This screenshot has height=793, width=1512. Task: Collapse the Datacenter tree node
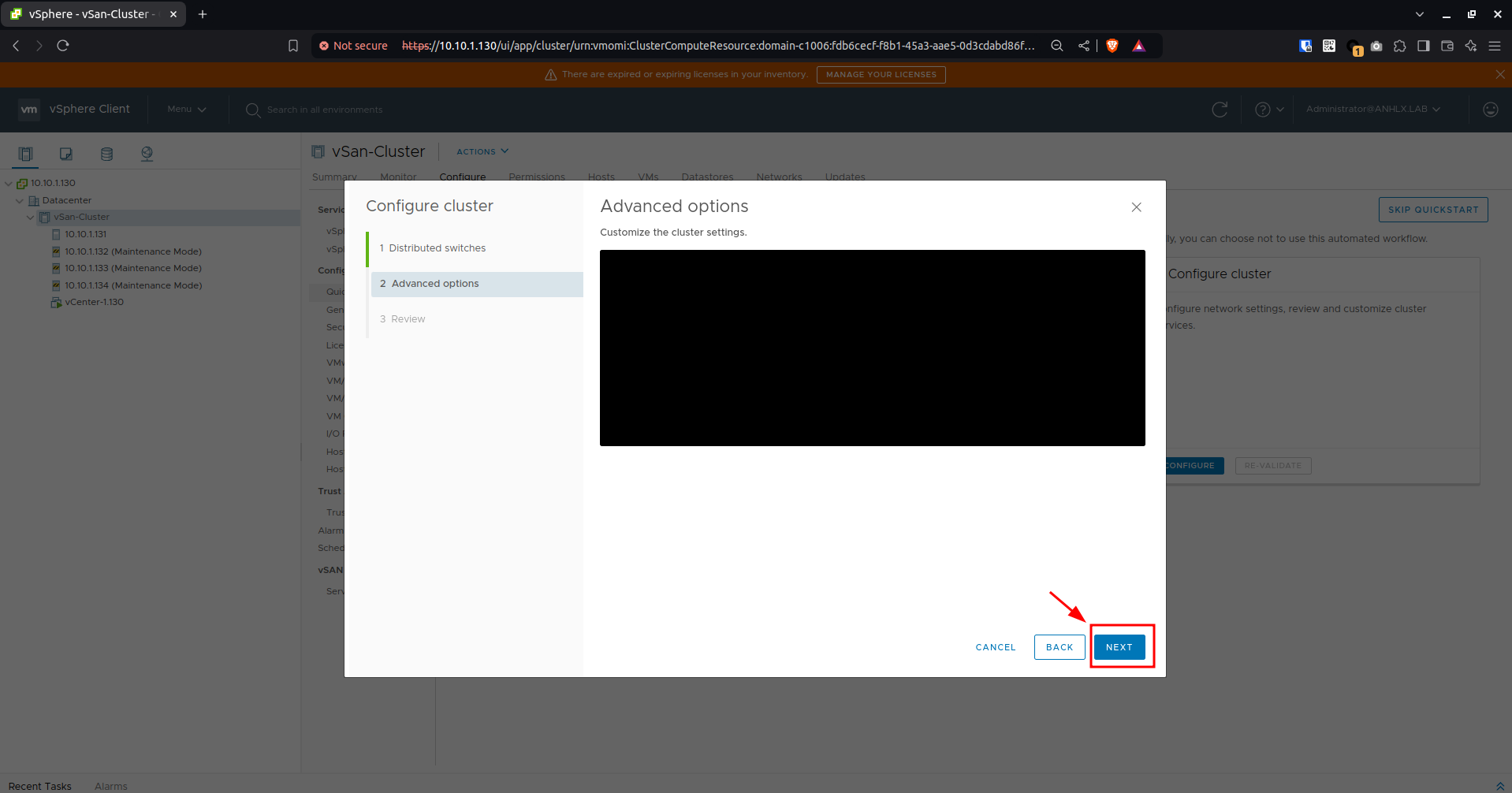(x=20, y=200)
